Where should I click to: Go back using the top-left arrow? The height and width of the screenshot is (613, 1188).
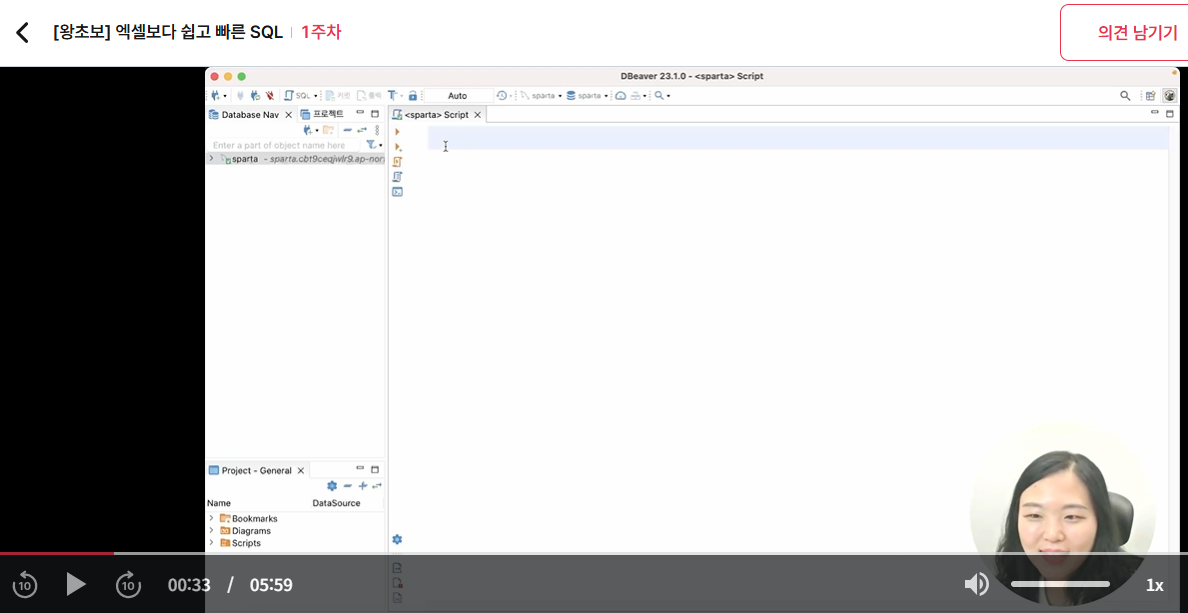point(23,32)
